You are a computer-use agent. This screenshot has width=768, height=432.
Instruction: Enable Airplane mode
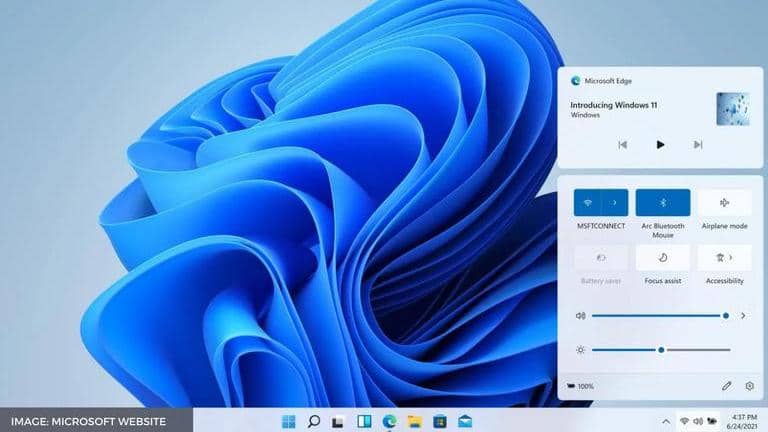tap(724, 202)
